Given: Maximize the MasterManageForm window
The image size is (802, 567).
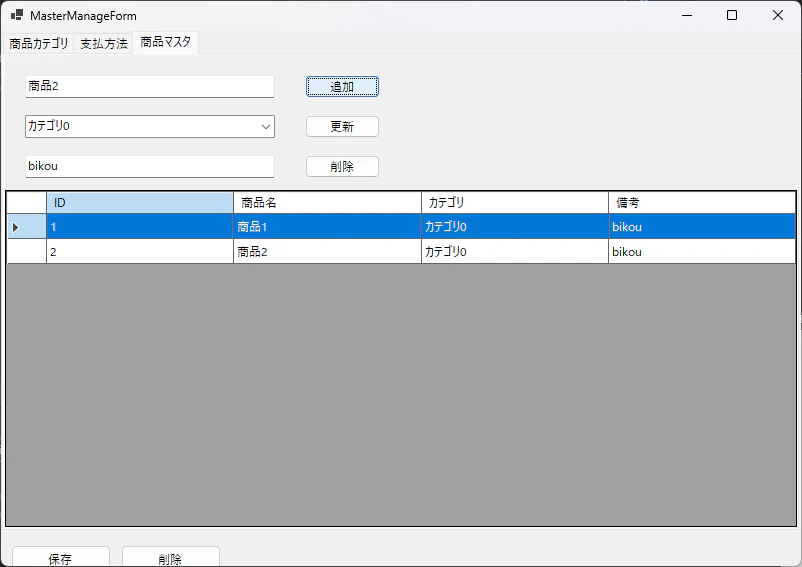Looking at the screenshot, I should pyautogui.click(x=732, y=15).
